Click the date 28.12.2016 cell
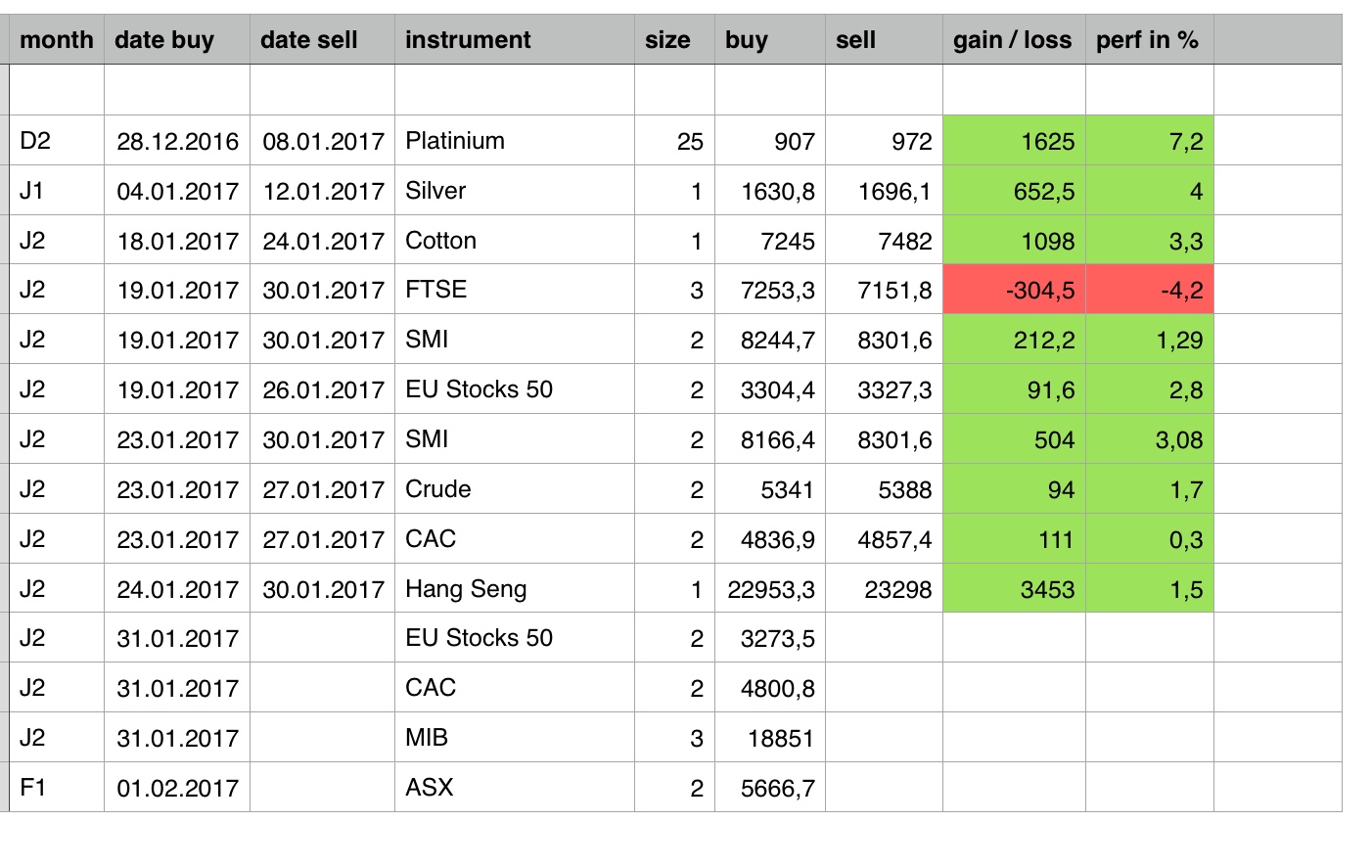The height and width of the screenshot is (868, 1372). [176, 141]
